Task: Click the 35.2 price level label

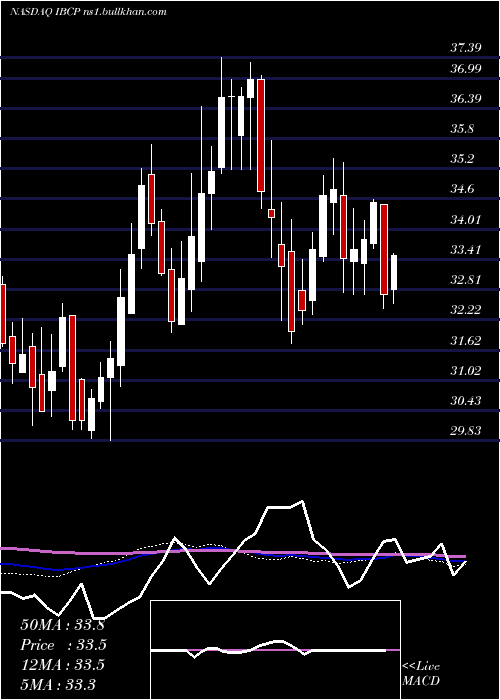Action: 462,159
